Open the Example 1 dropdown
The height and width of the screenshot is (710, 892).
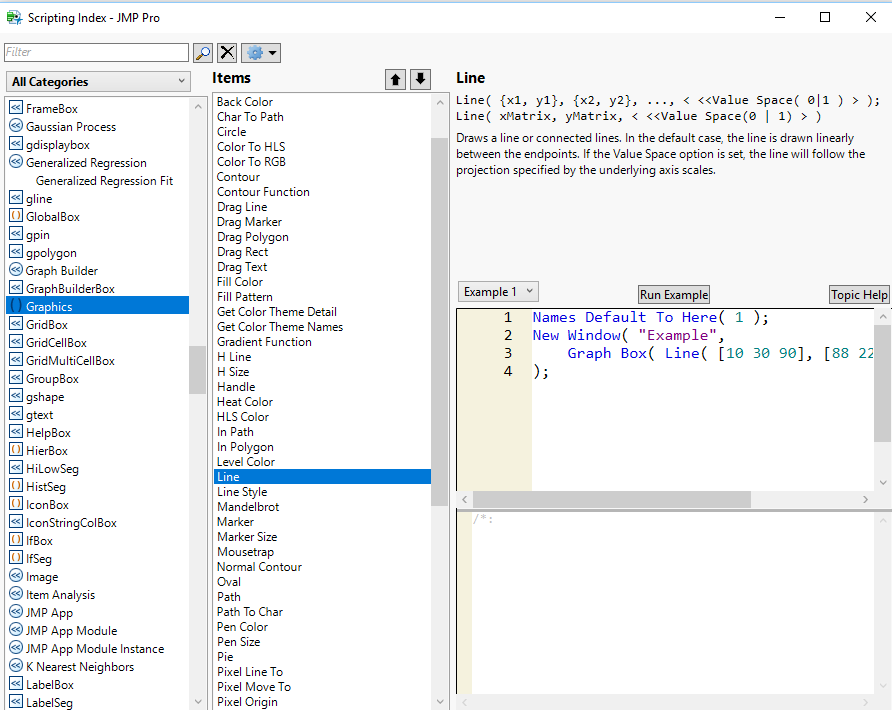[498, 292]
